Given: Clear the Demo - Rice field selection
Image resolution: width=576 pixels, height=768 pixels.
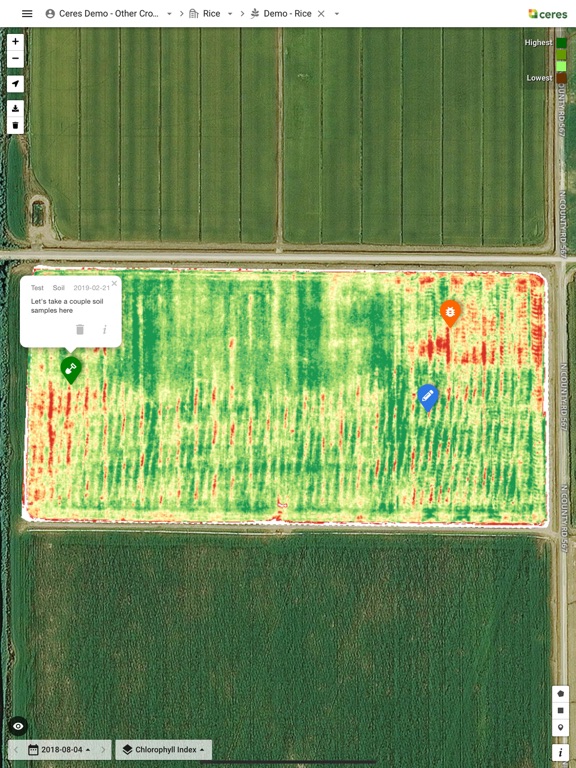Looking at the screenshot, I should click(321, 14).
